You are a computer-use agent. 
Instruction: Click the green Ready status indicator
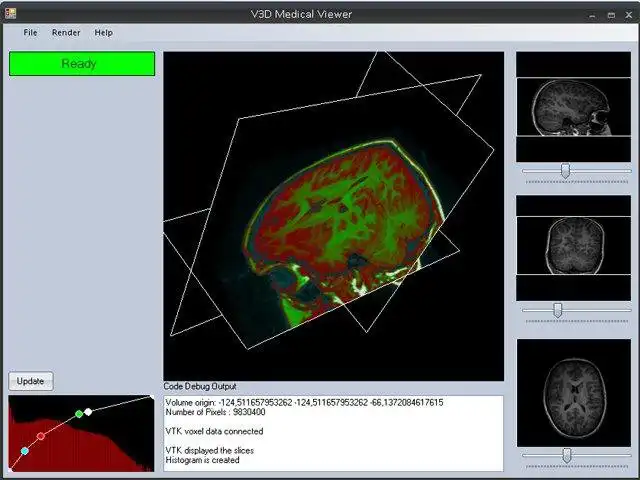click(82, 64)
